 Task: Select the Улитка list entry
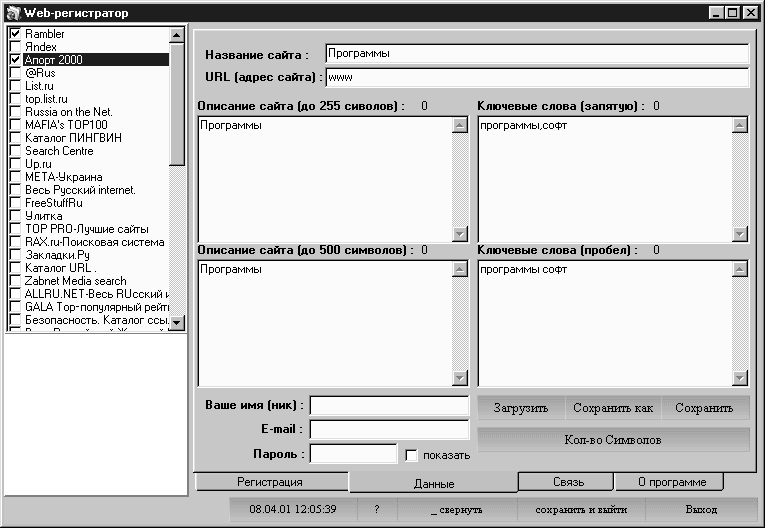[x=43, y=216]
